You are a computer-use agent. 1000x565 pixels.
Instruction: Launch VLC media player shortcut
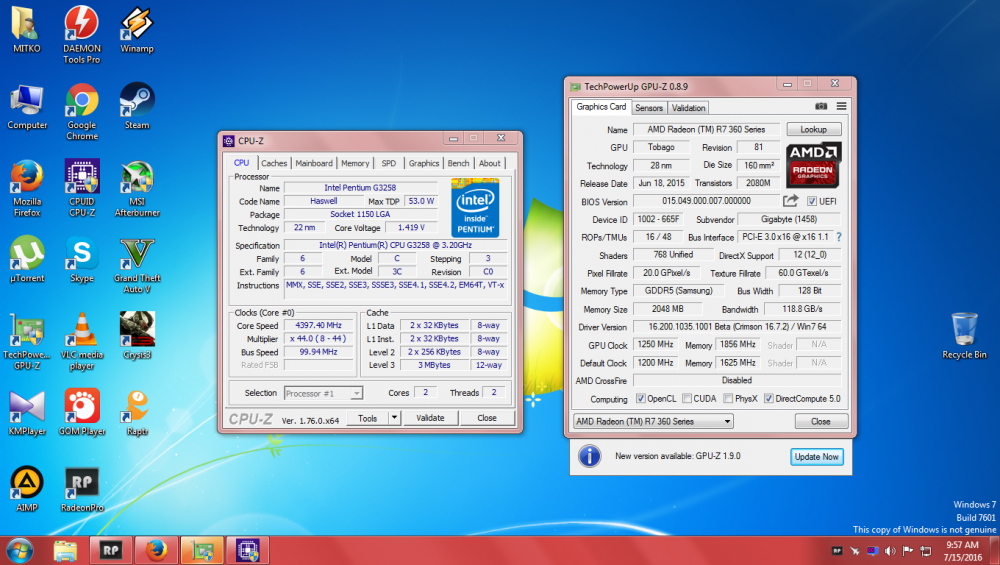click(82, 341)
